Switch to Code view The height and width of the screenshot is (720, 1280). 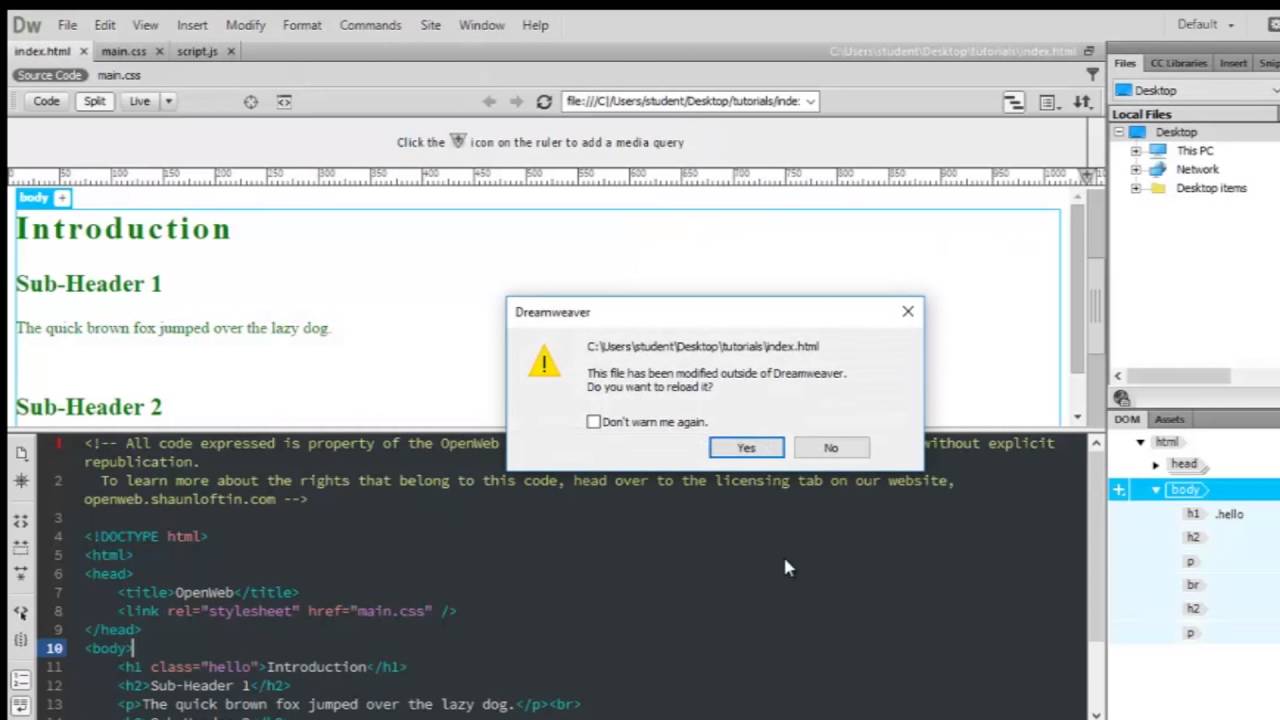(46, 101)
